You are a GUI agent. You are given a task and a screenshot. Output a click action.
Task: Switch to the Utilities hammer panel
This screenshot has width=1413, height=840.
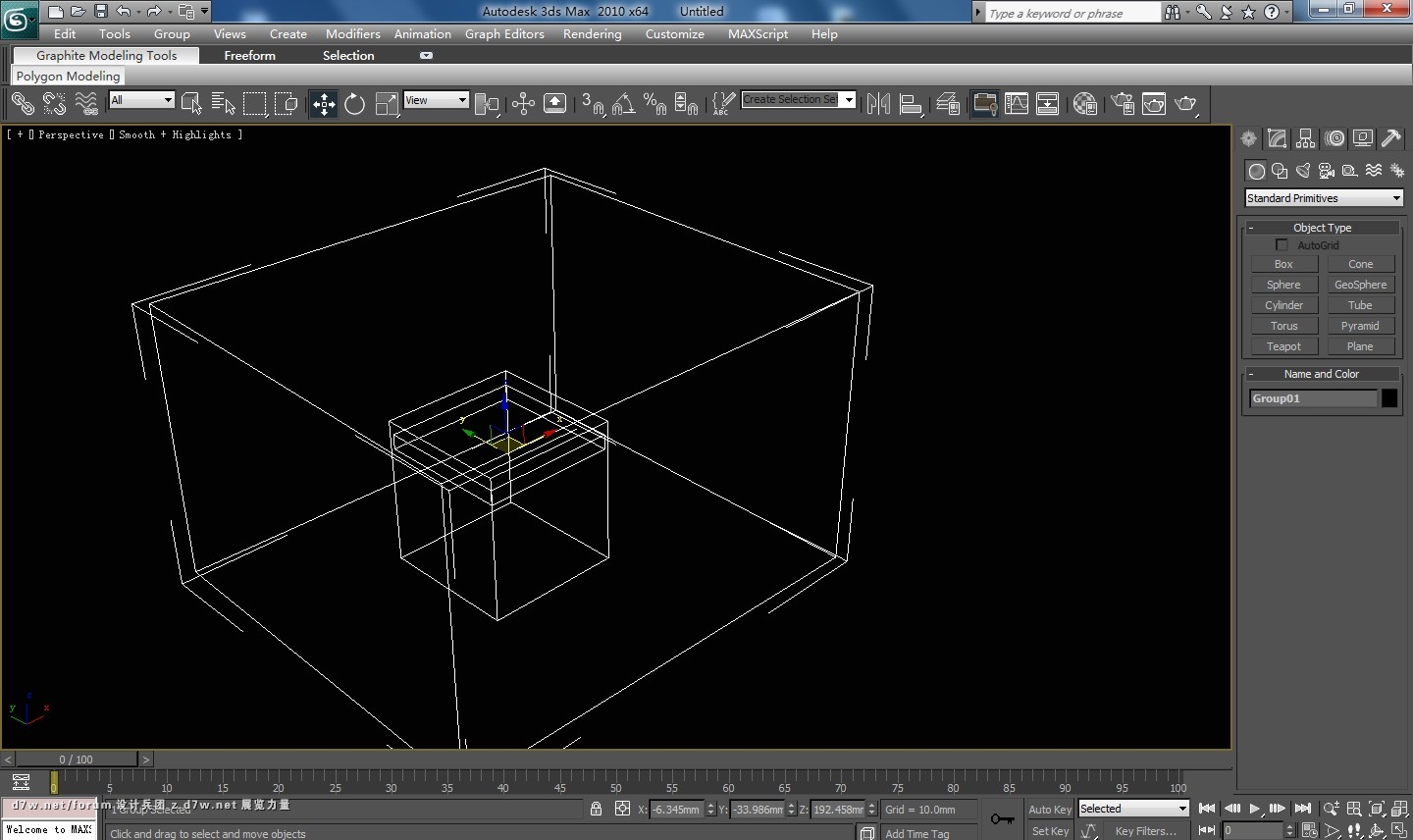1391,138
